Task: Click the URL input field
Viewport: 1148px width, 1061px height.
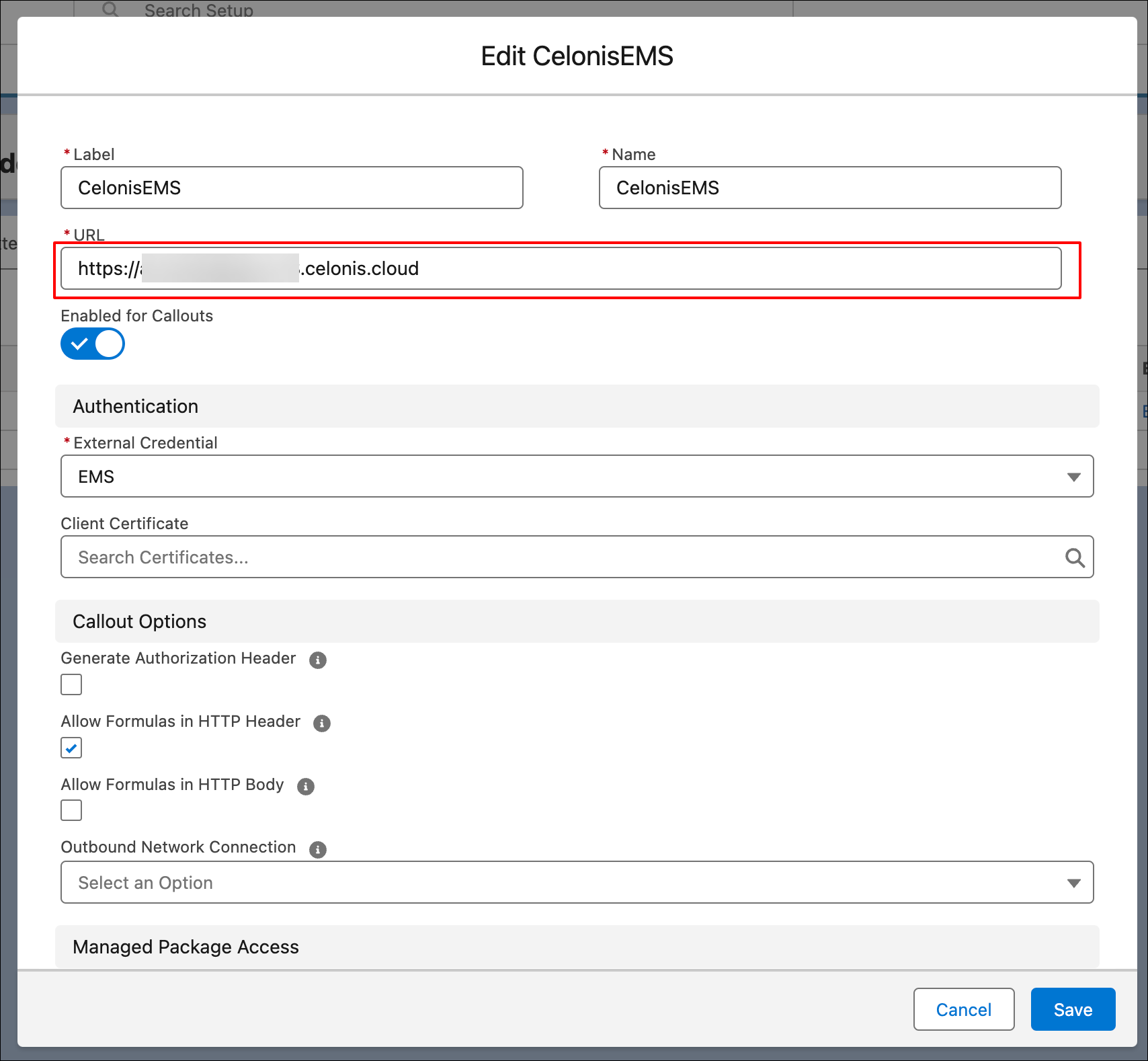Action: (x=561, y=268)
